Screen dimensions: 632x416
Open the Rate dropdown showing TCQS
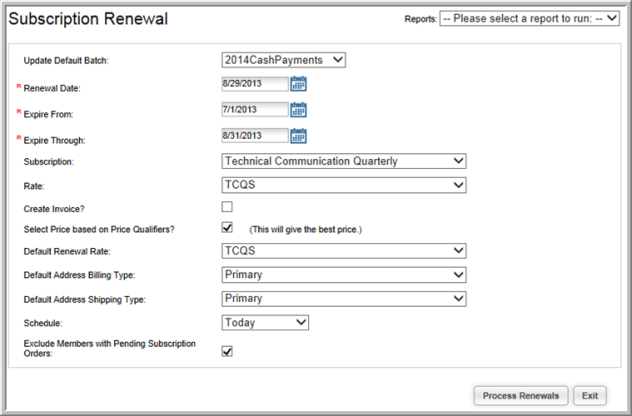point(344,185)
